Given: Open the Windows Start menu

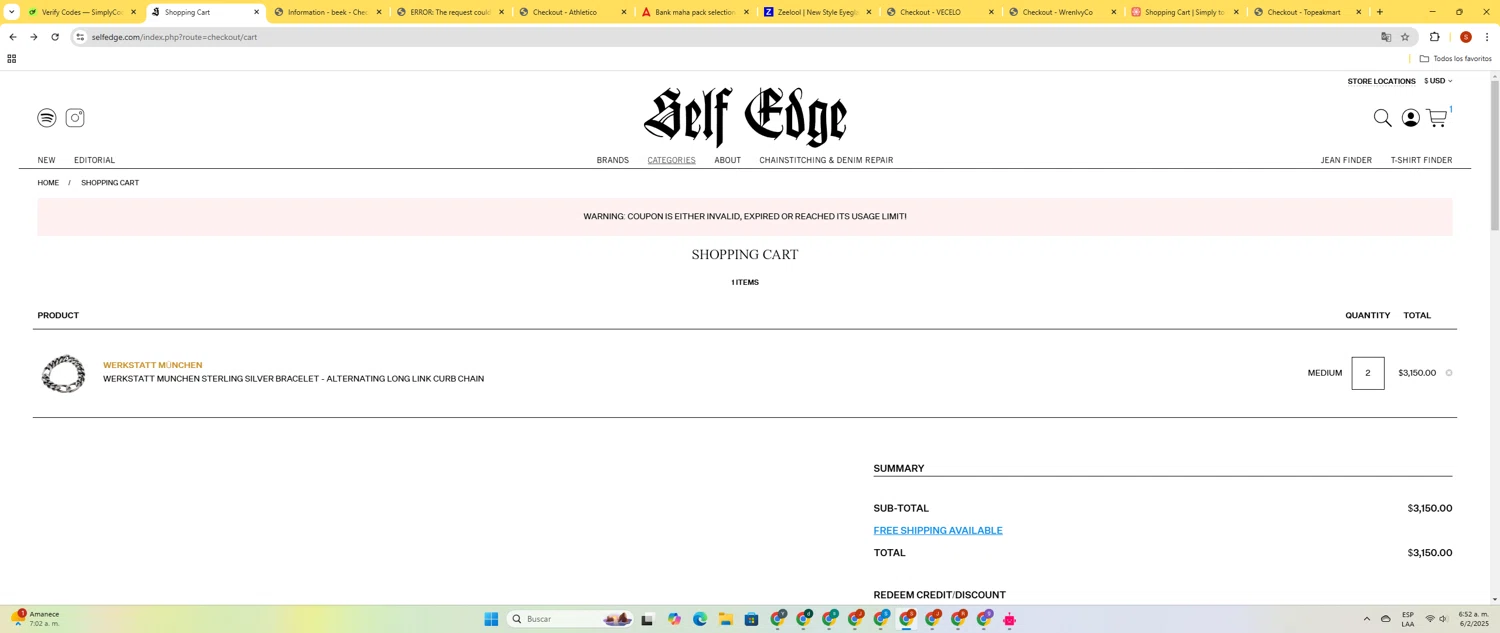Looking at the screenshot, I should (x=491, y=619).
